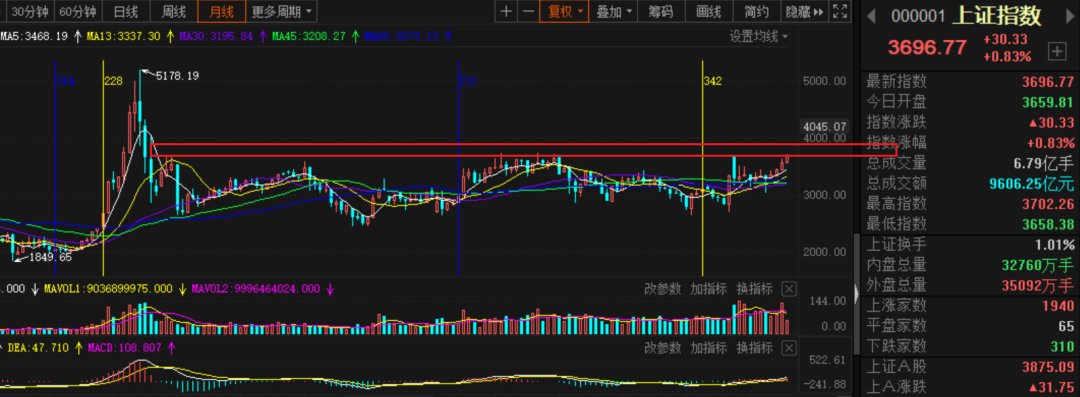The image size is (1080, 397).
Task: Select the yellow vertical line labeled 342
Action: pos(702,168)
